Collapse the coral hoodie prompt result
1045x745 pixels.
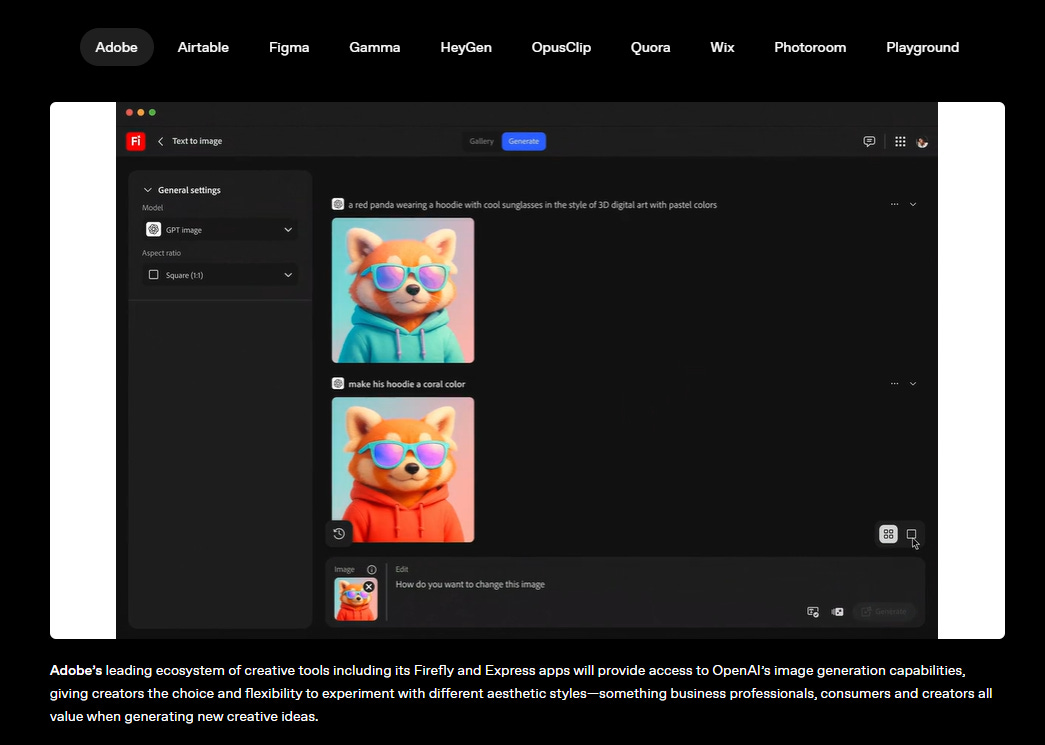913,383
